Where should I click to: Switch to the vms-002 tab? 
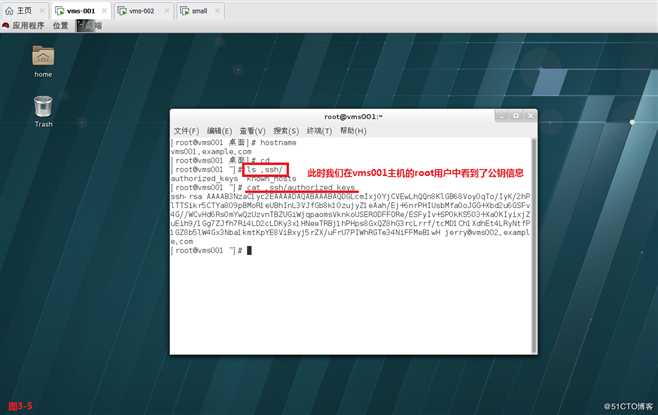click(142, 11)
